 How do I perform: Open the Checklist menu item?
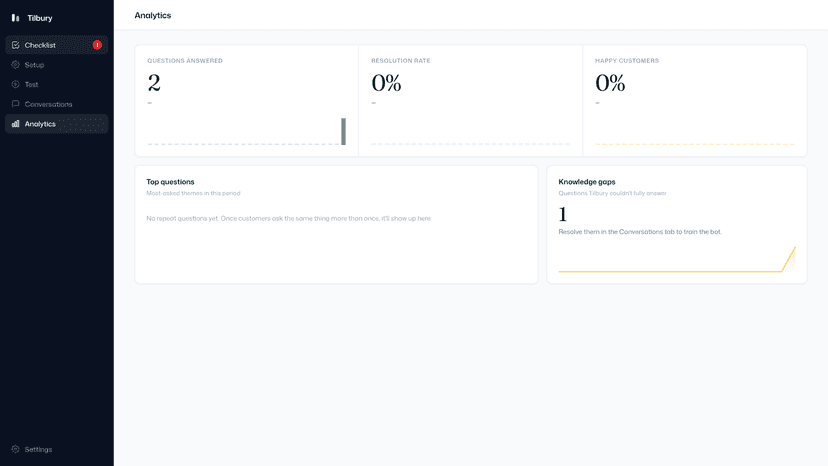pos(57,45)
